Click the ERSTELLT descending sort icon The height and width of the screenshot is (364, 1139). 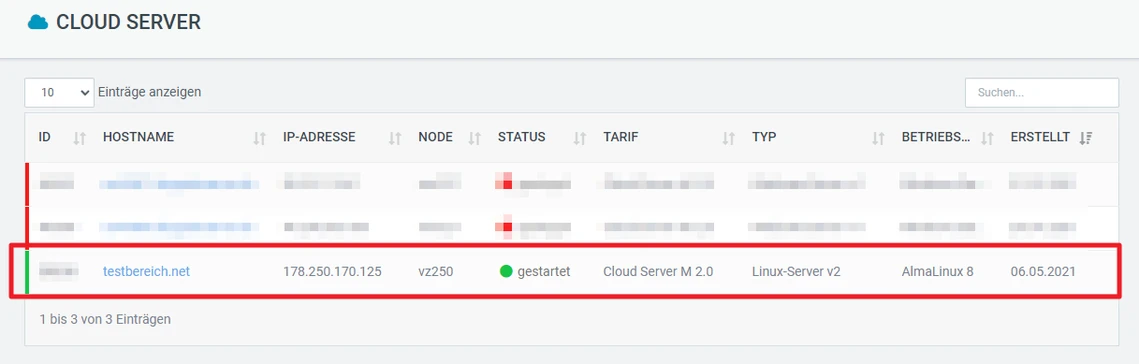(1086, 137)
